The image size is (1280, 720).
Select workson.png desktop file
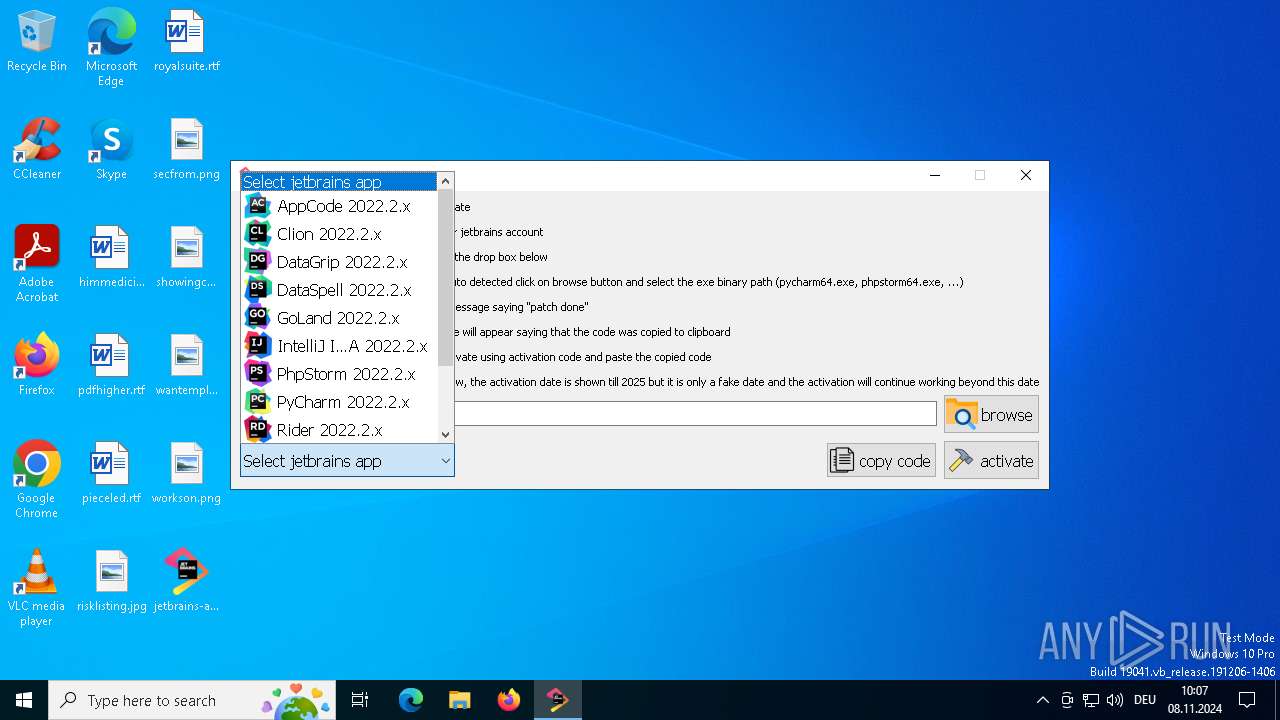pyautogui.click(x=186, y=474)
